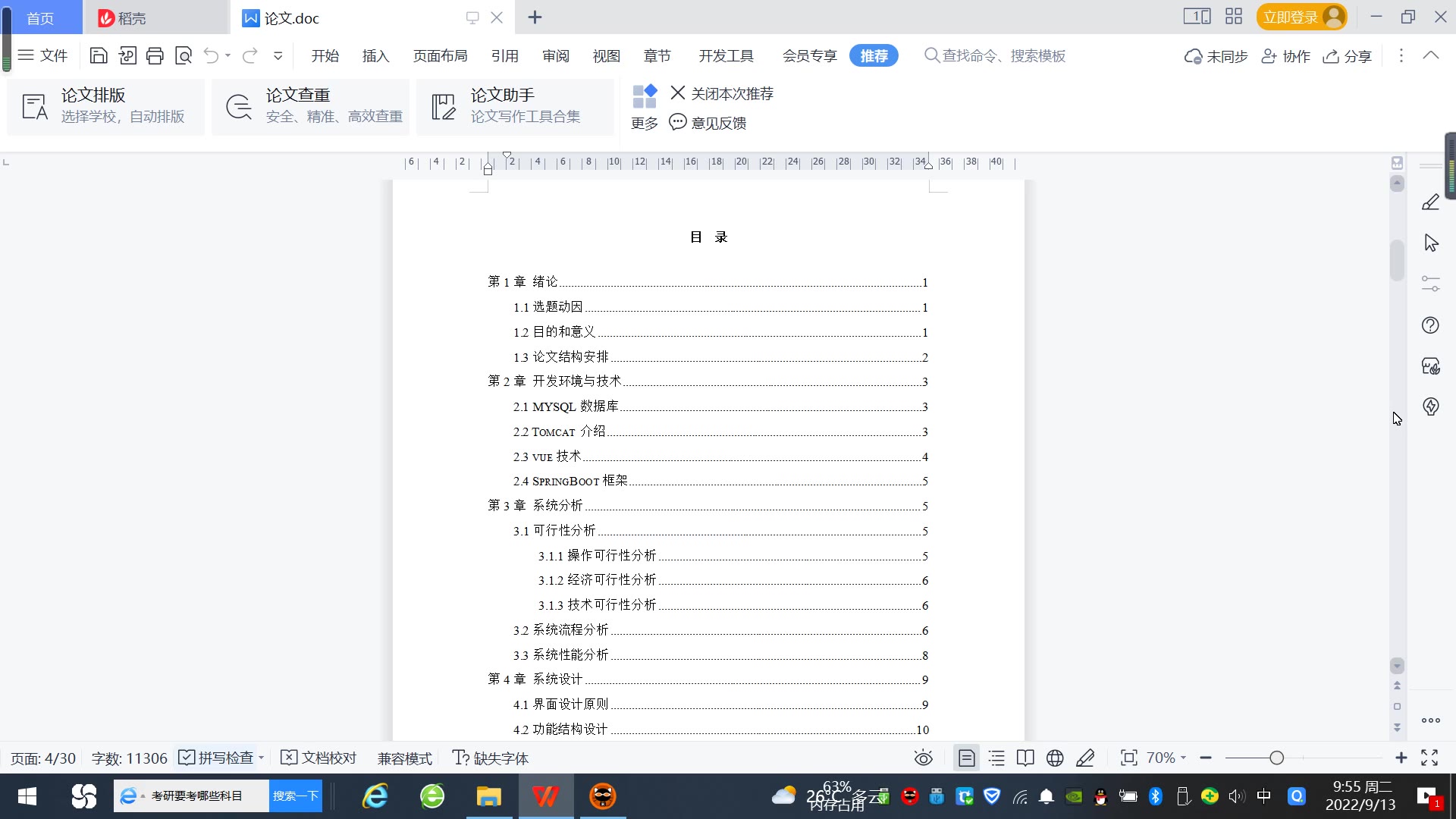The image size is (1456, 819).
Task: Open 论文查重 plagiarism check tool
Action: point(310,106)
